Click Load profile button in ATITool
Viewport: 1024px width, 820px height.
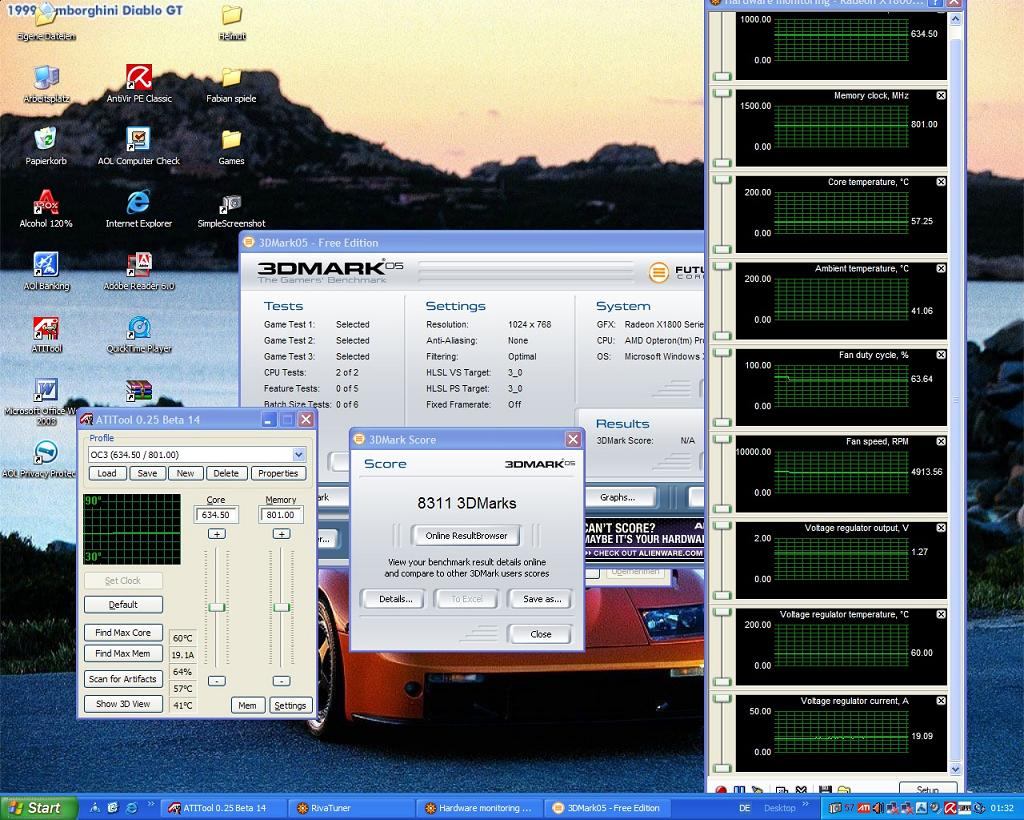point(107,473)
